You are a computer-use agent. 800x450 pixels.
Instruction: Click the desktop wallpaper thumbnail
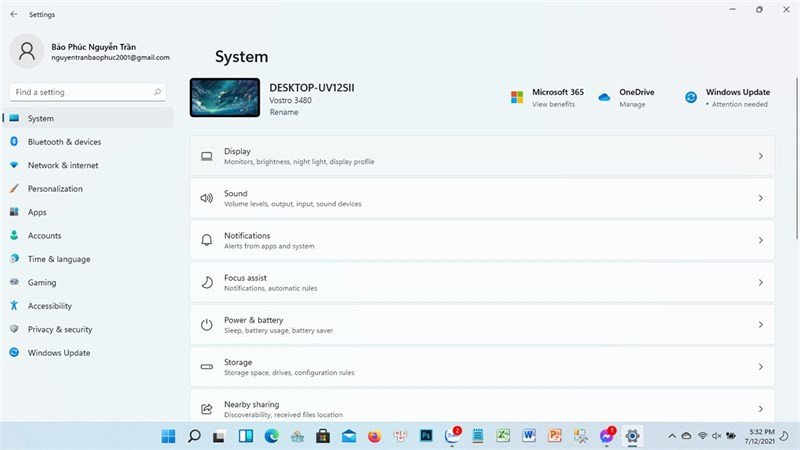(225, 98)
